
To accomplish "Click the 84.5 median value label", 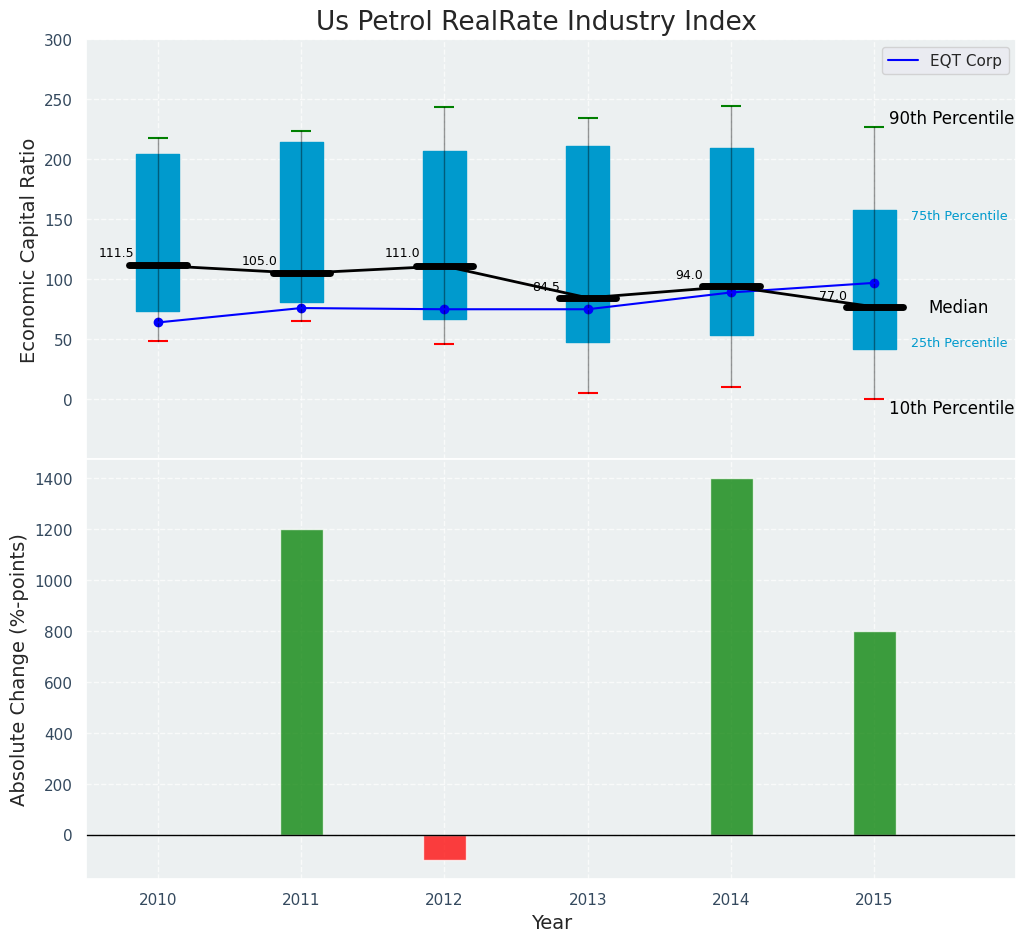I will (x=546, y=287).
